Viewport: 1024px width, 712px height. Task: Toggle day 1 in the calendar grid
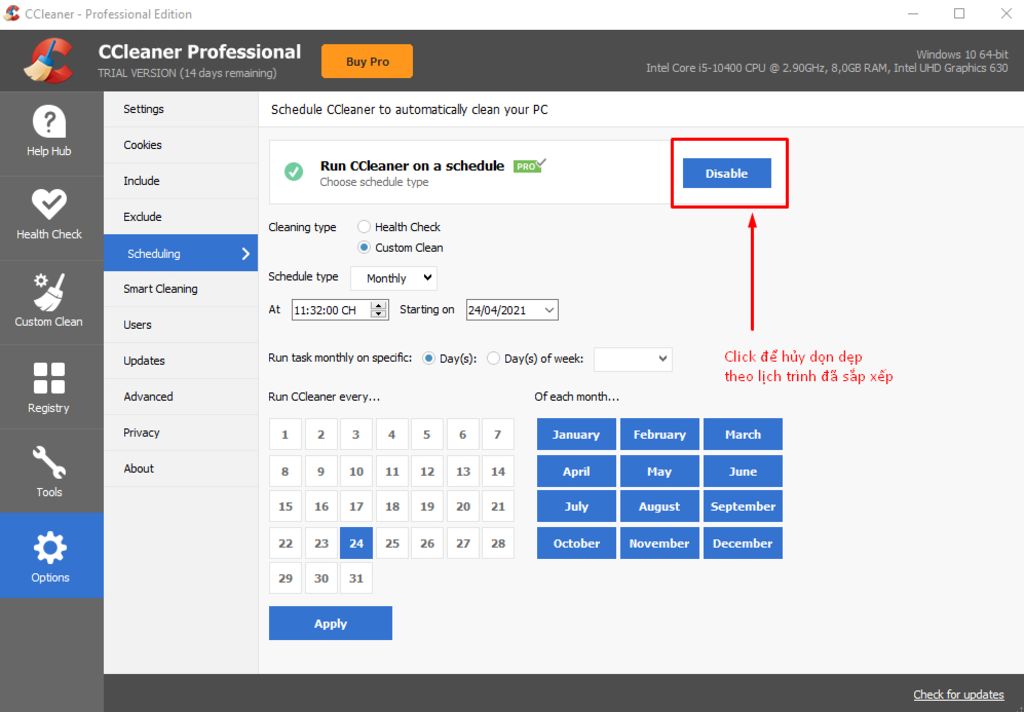(285, 434)
